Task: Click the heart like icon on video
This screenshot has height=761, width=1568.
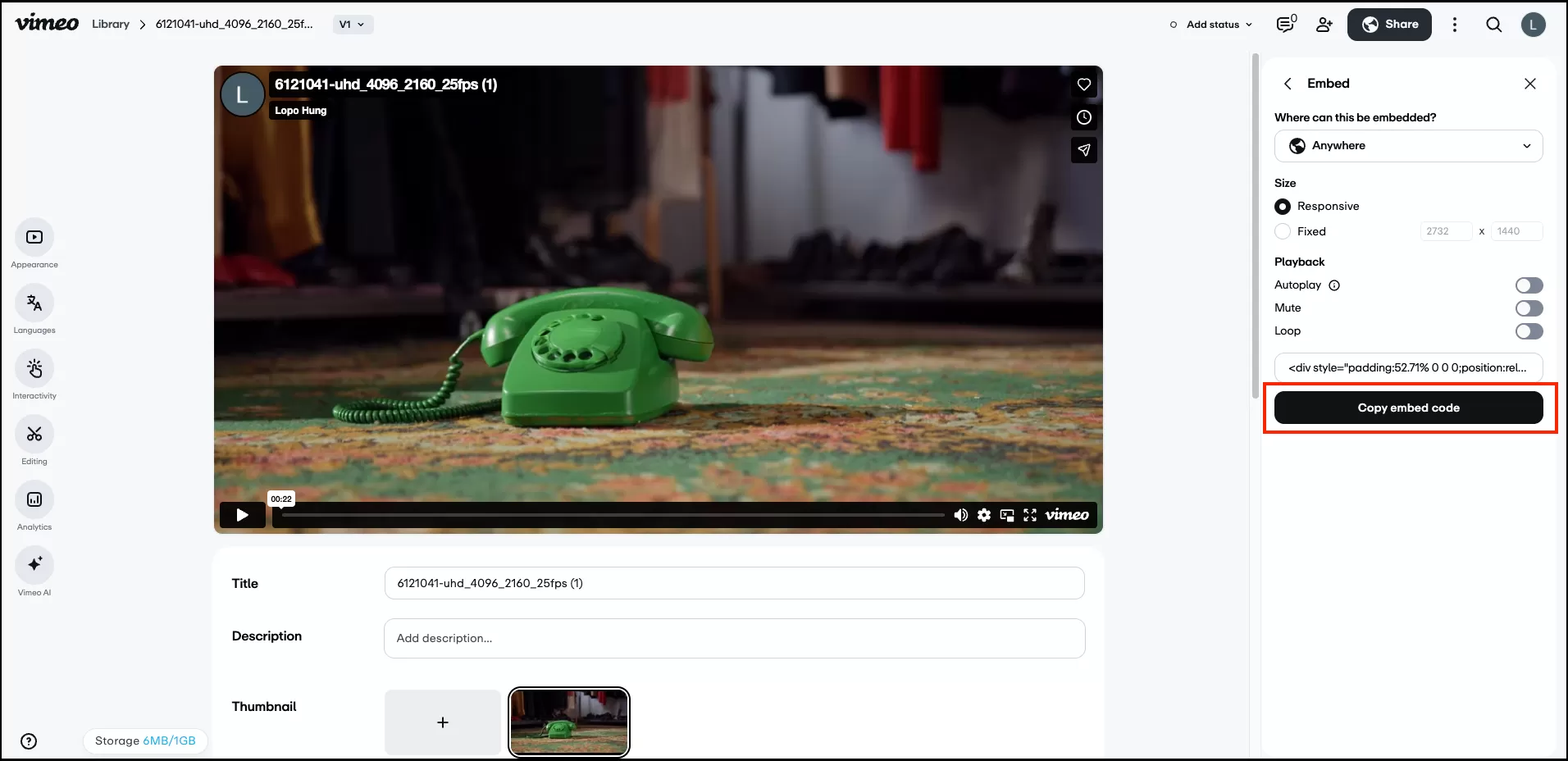Action: coord(1083,84)
